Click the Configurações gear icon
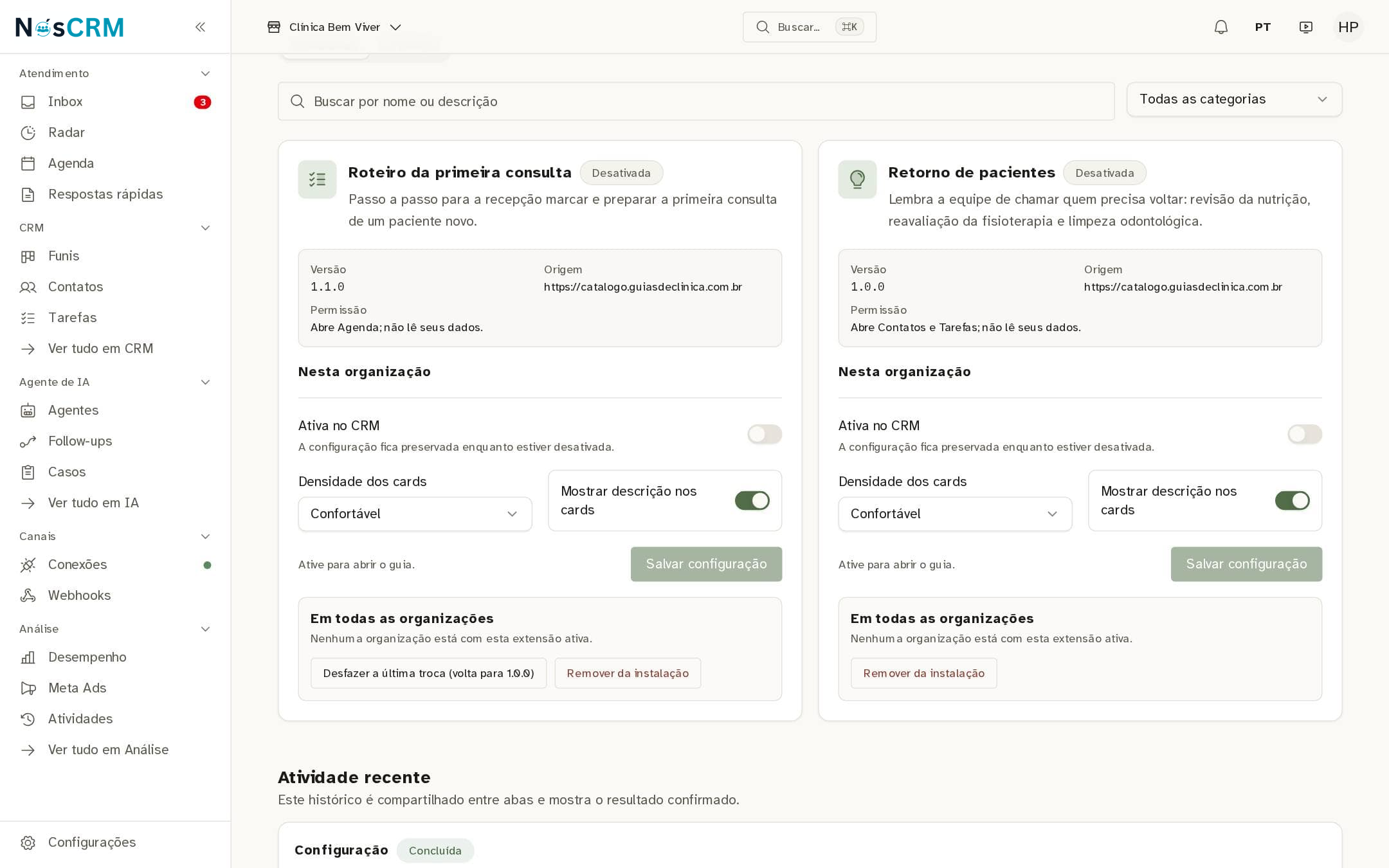This screenshot has height=868, width=1389. click(x=28, y=843)
